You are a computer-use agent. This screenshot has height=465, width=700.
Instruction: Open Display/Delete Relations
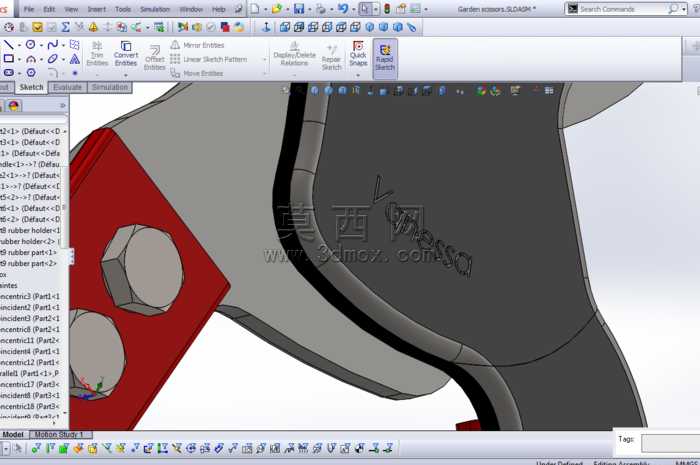click(294, 54)
